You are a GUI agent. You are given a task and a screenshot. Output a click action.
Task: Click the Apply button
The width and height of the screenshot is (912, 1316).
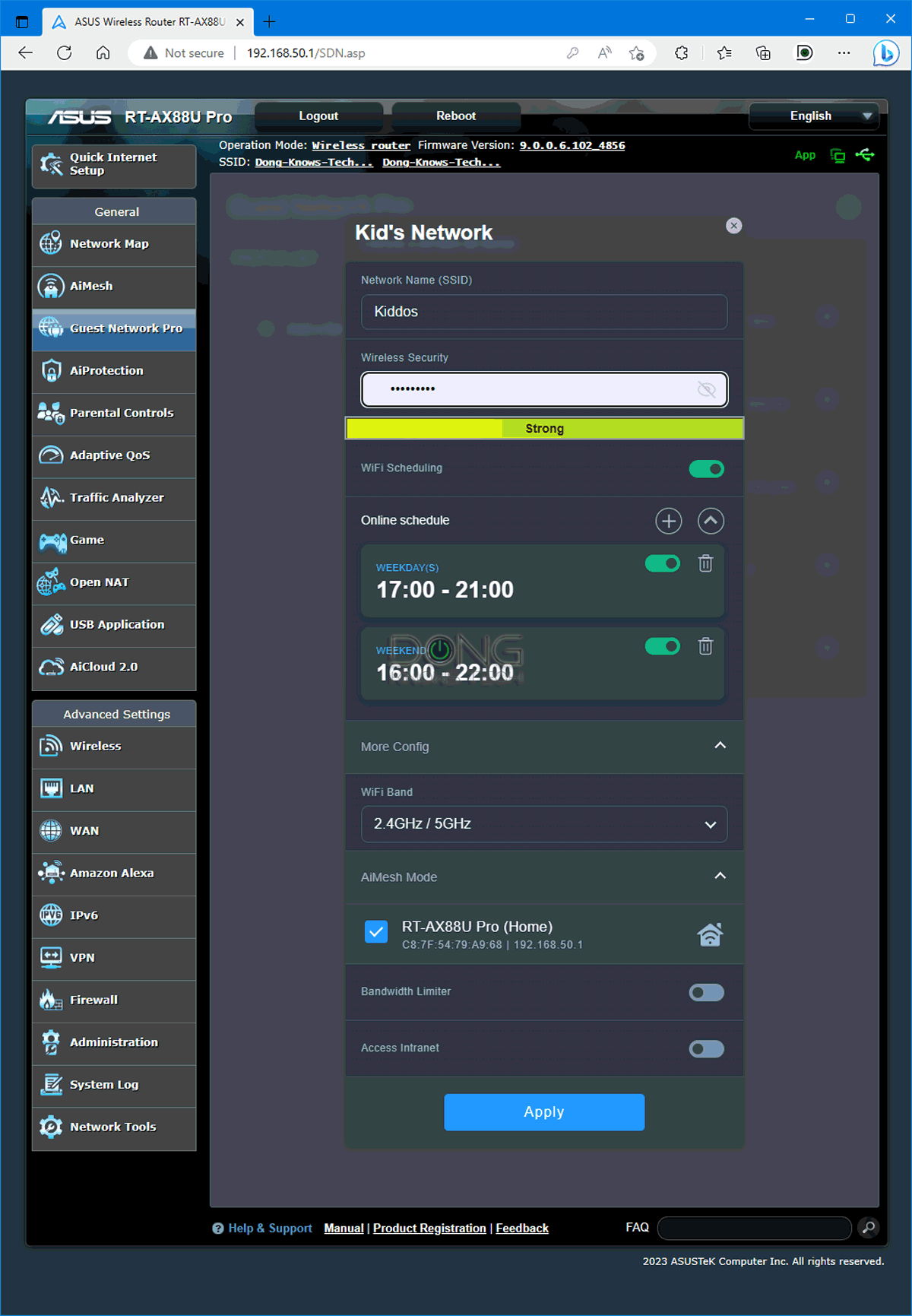(x=544, y=1112)
